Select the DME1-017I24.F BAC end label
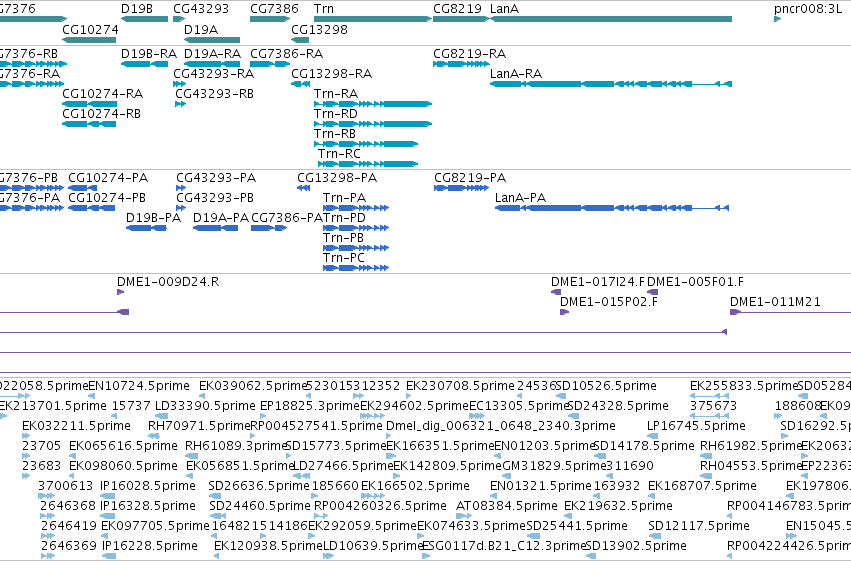The height and width of the screenshot is (561, 851). point(598,282)
